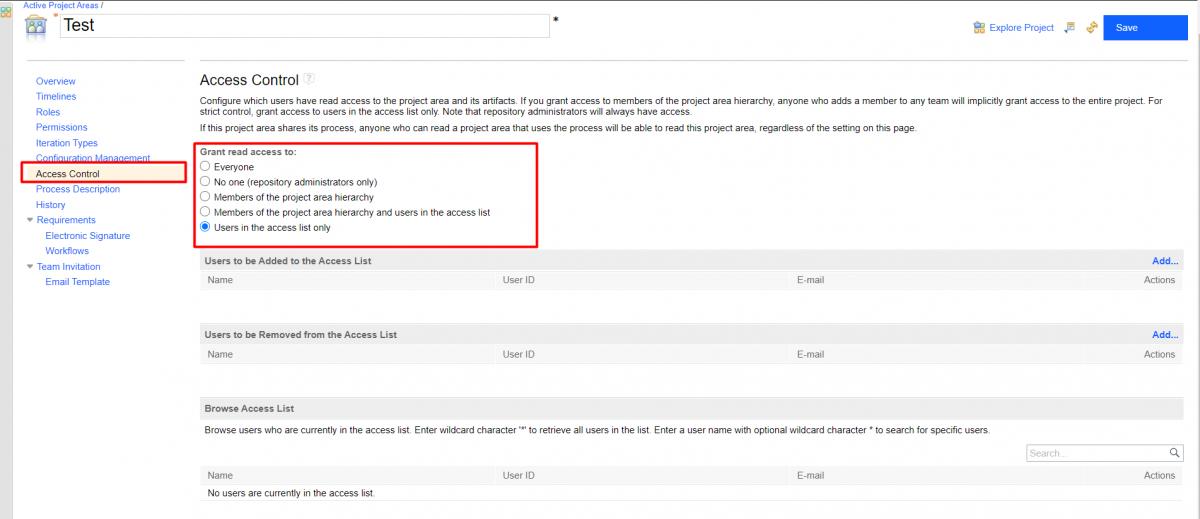Select Users in the access list only

click(x=206, y=228)
